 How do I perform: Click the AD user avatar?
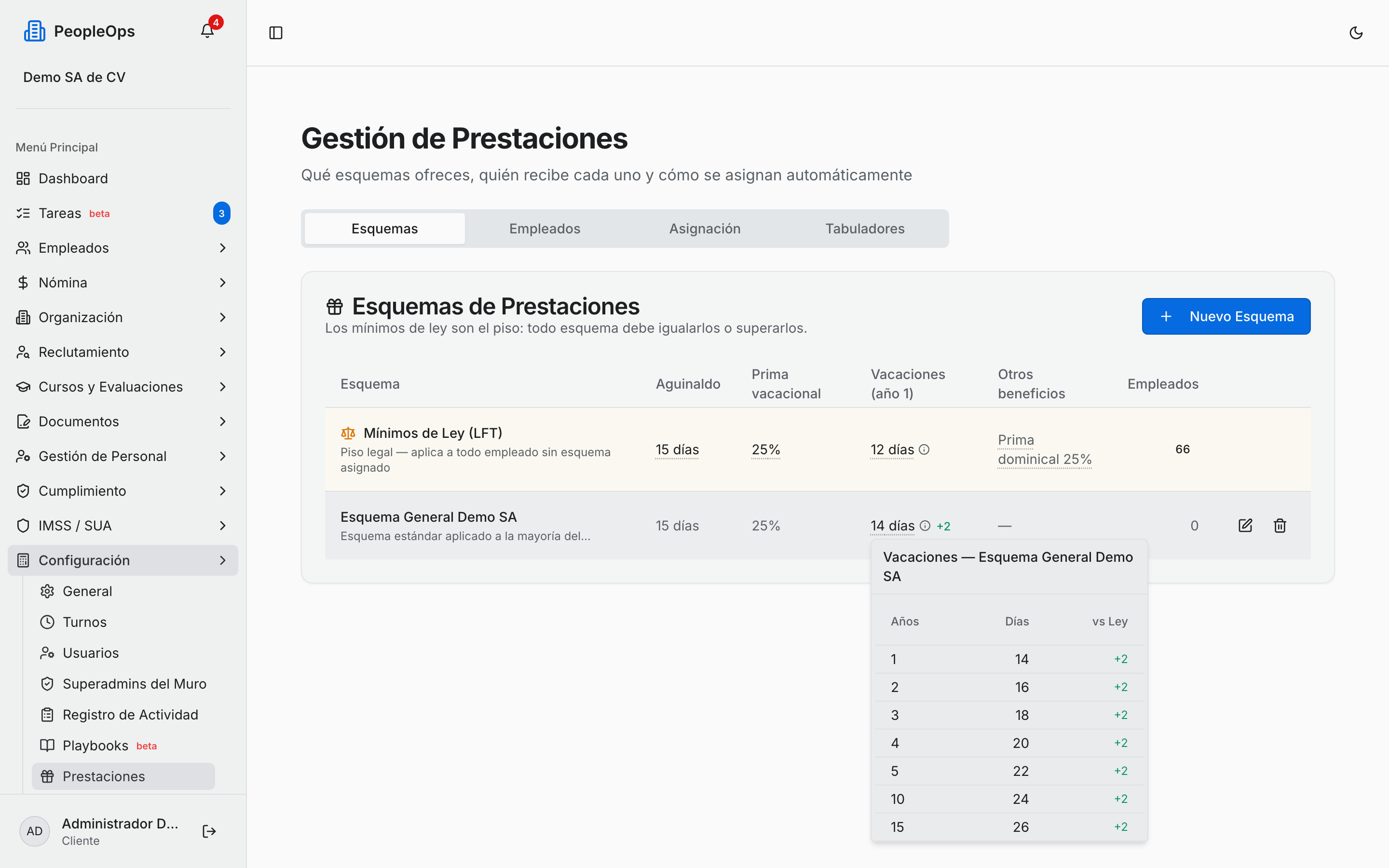[x=34, y=831]
